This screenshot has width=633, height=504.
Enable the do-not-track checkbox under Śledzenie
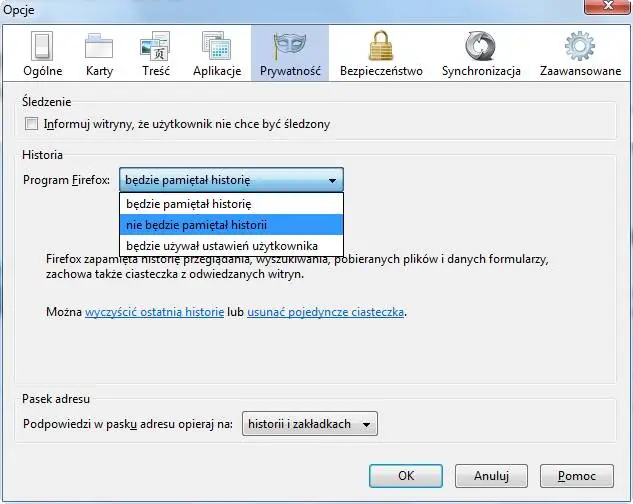(x=32, y=124)
